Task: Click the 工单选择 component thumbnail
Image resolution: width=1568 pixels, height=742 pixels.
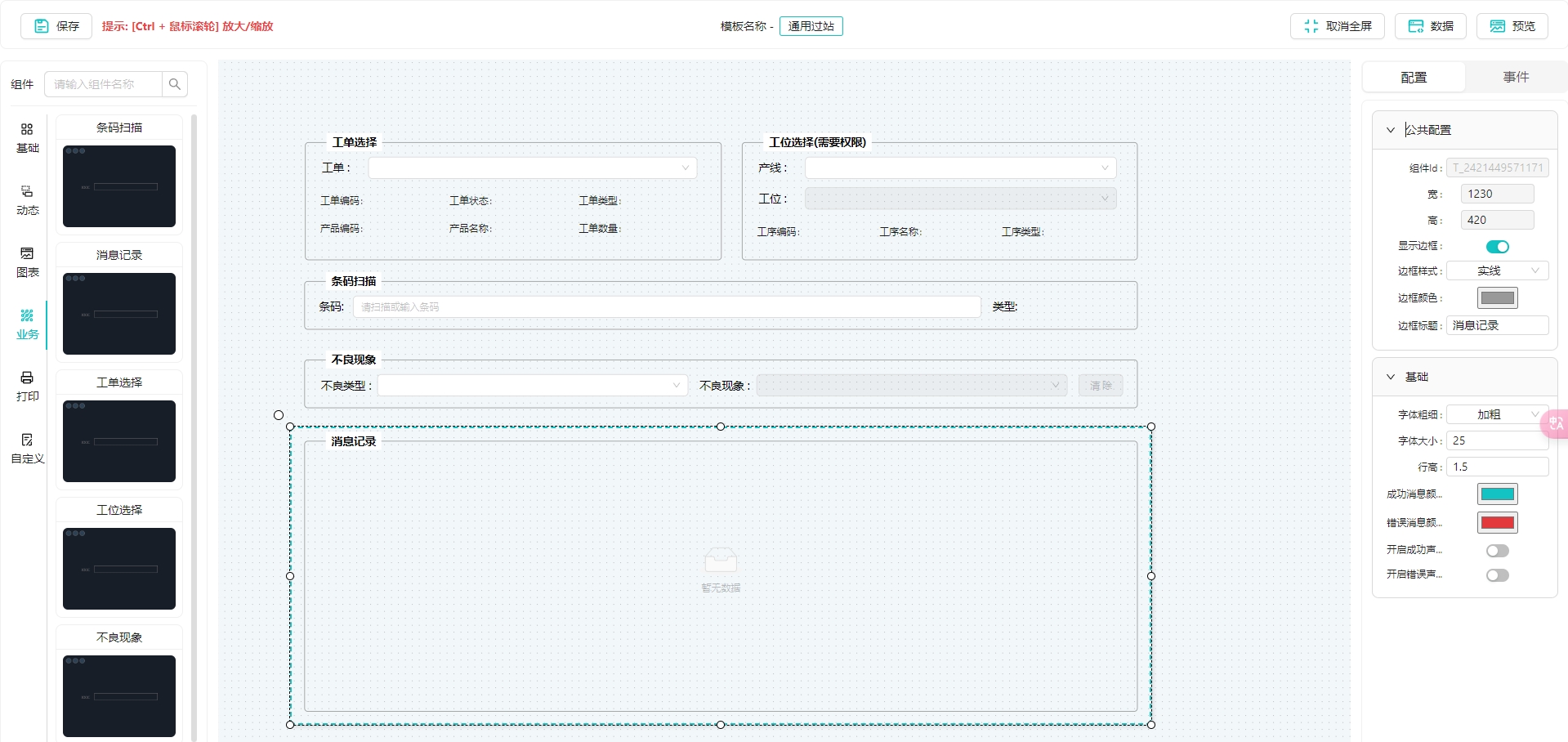Action: pos(119,441)
